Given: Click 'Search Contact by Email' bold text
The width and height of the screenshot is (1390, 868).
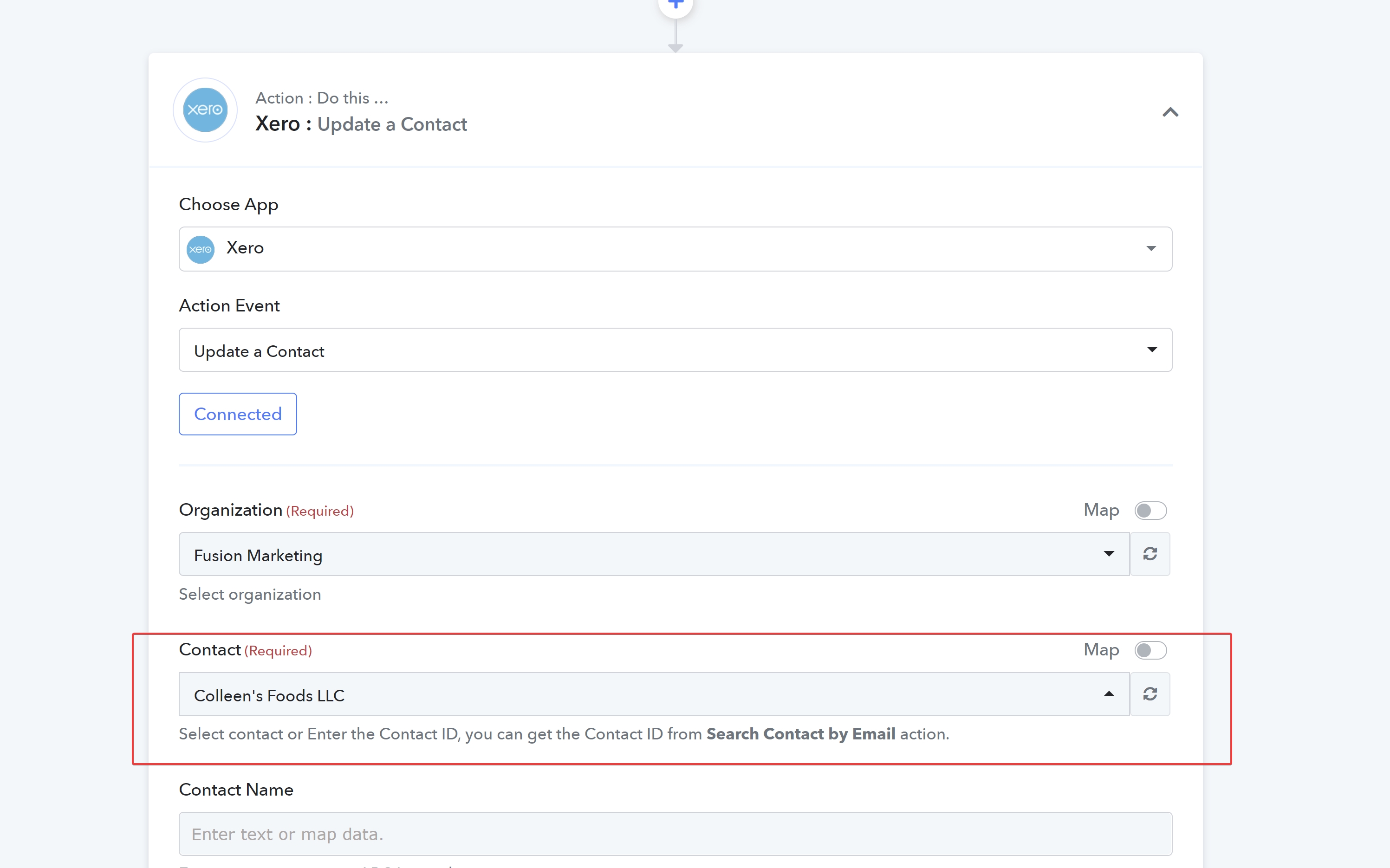Looking at the screenshot, I should (x=800, y=734).
